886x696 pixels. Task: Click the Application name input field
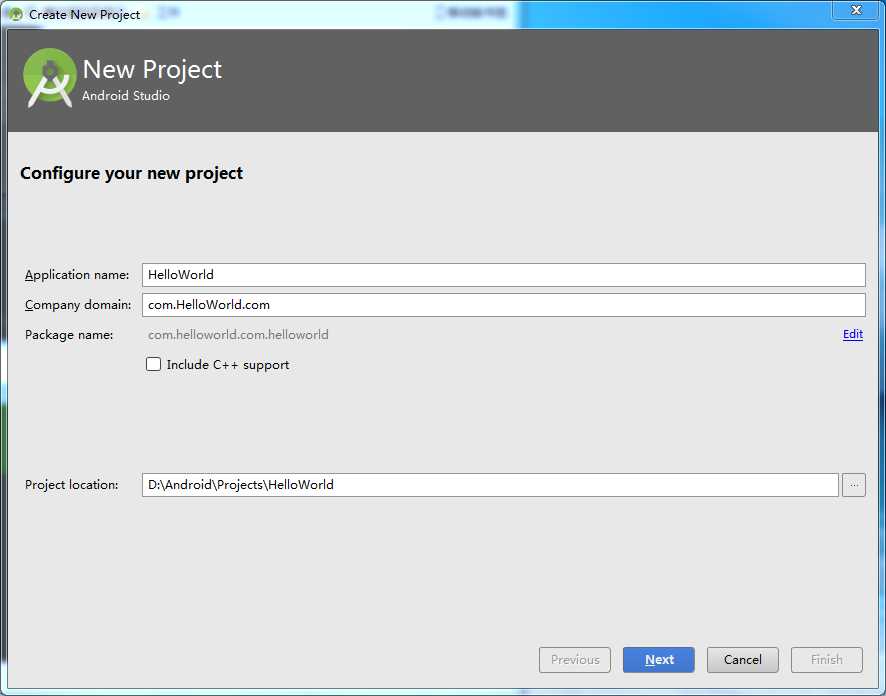(503, 275)
